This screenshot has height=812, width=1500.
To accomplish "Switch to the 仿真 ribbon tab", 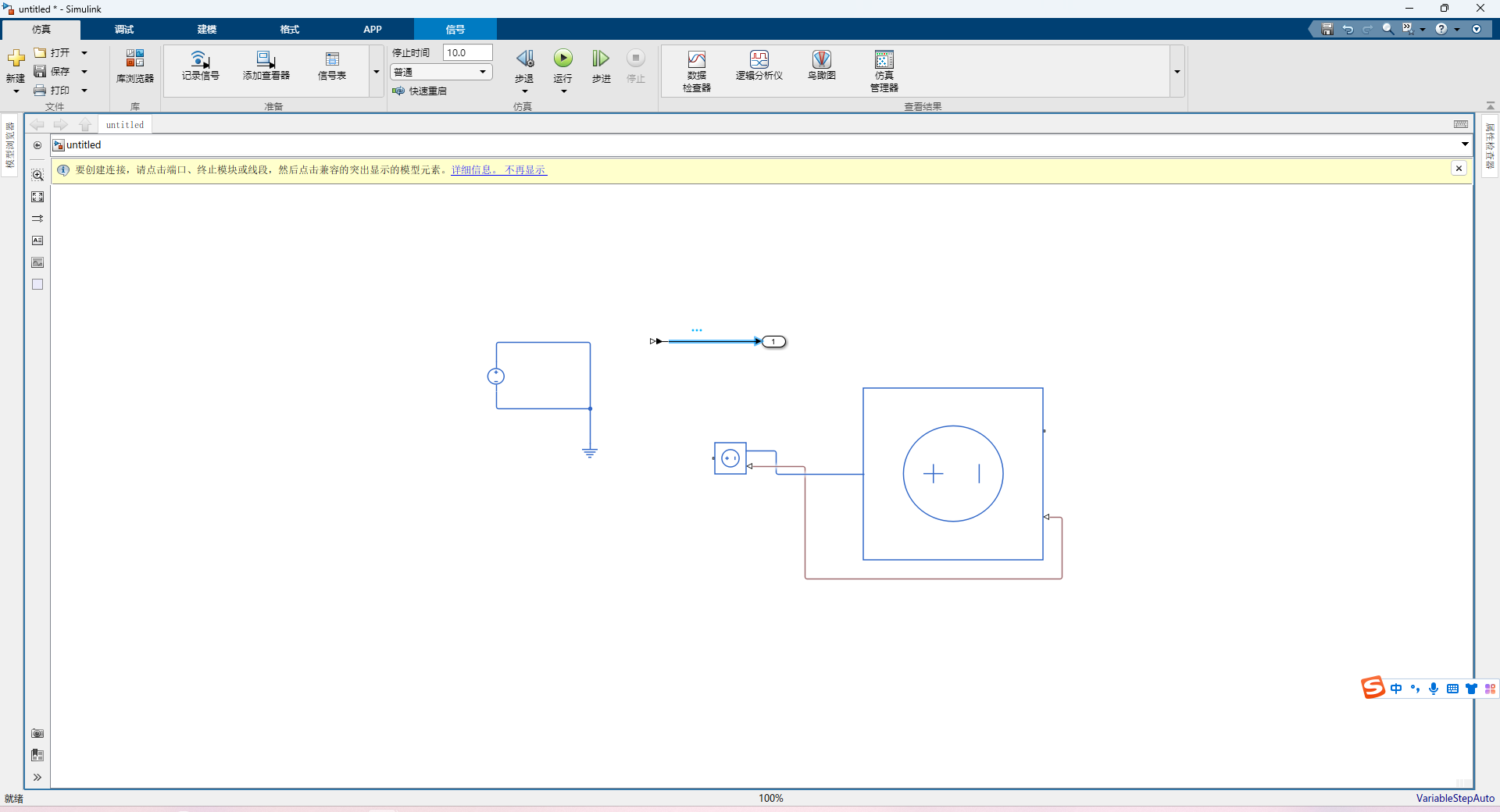I will pos(41,30).
